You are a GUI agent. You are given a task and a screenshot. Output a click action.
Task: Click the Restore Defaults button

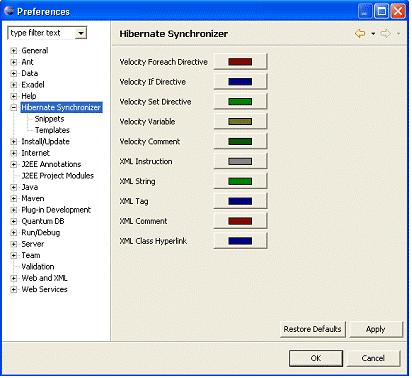(313, 329)
